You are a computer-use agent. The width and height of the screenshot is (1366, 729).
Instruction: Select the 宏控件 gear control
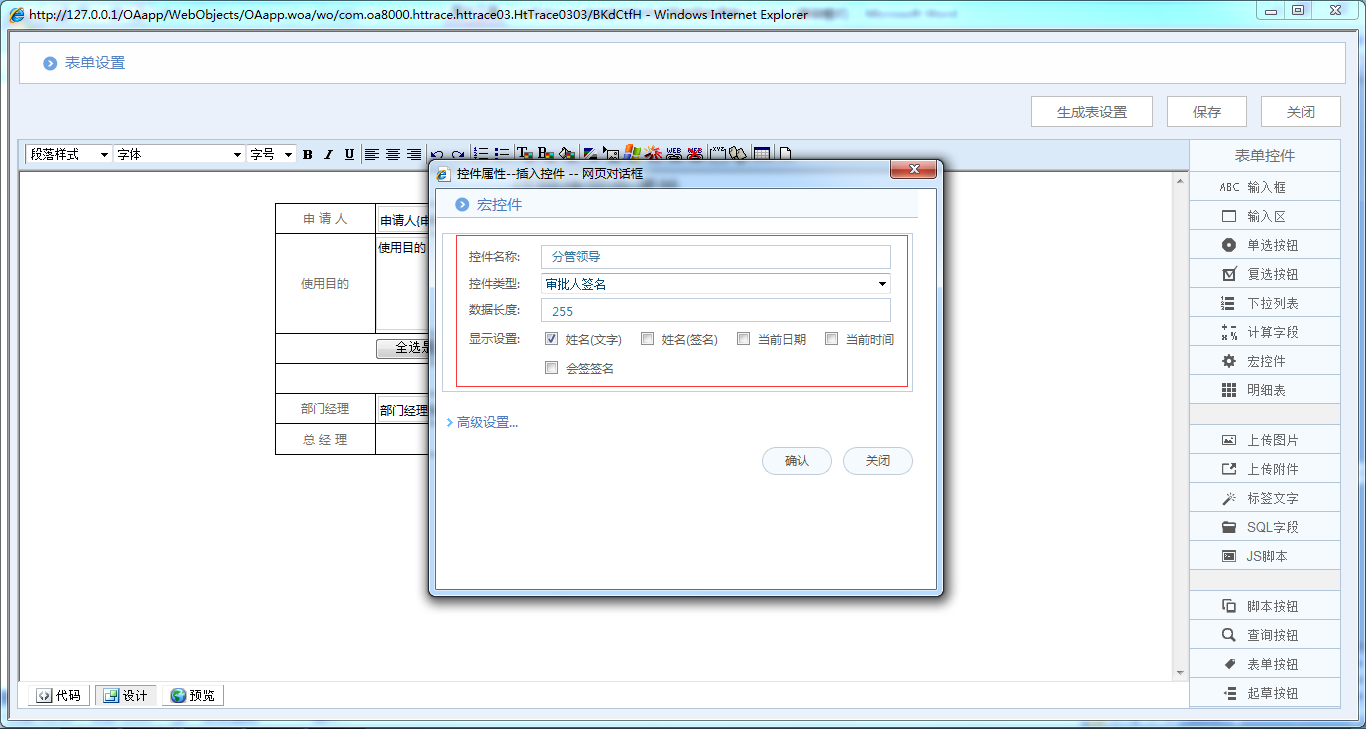pyautogui.click(x=1264, y=361)
